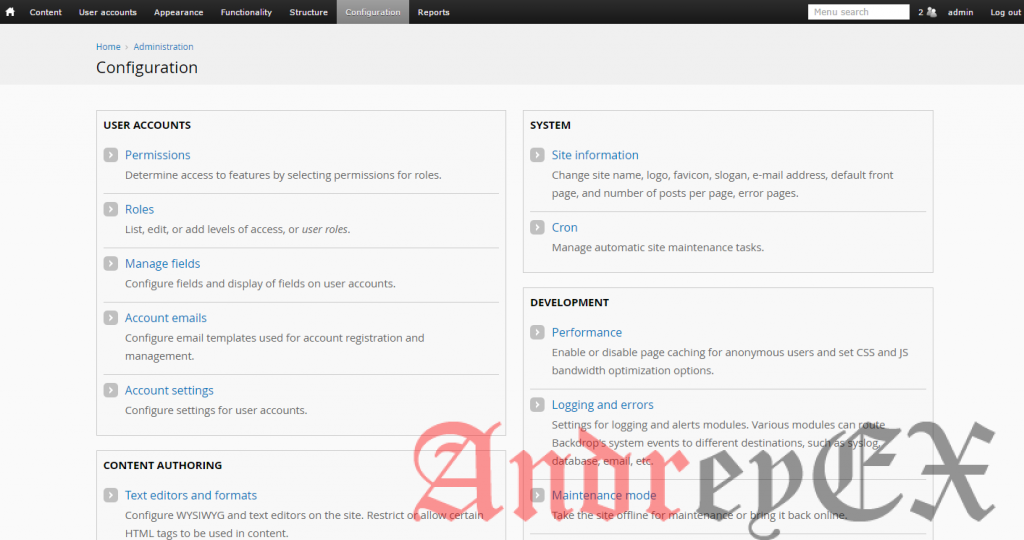
Task: Click the users icon beside the number 2
Action: [x=932, y=12]
